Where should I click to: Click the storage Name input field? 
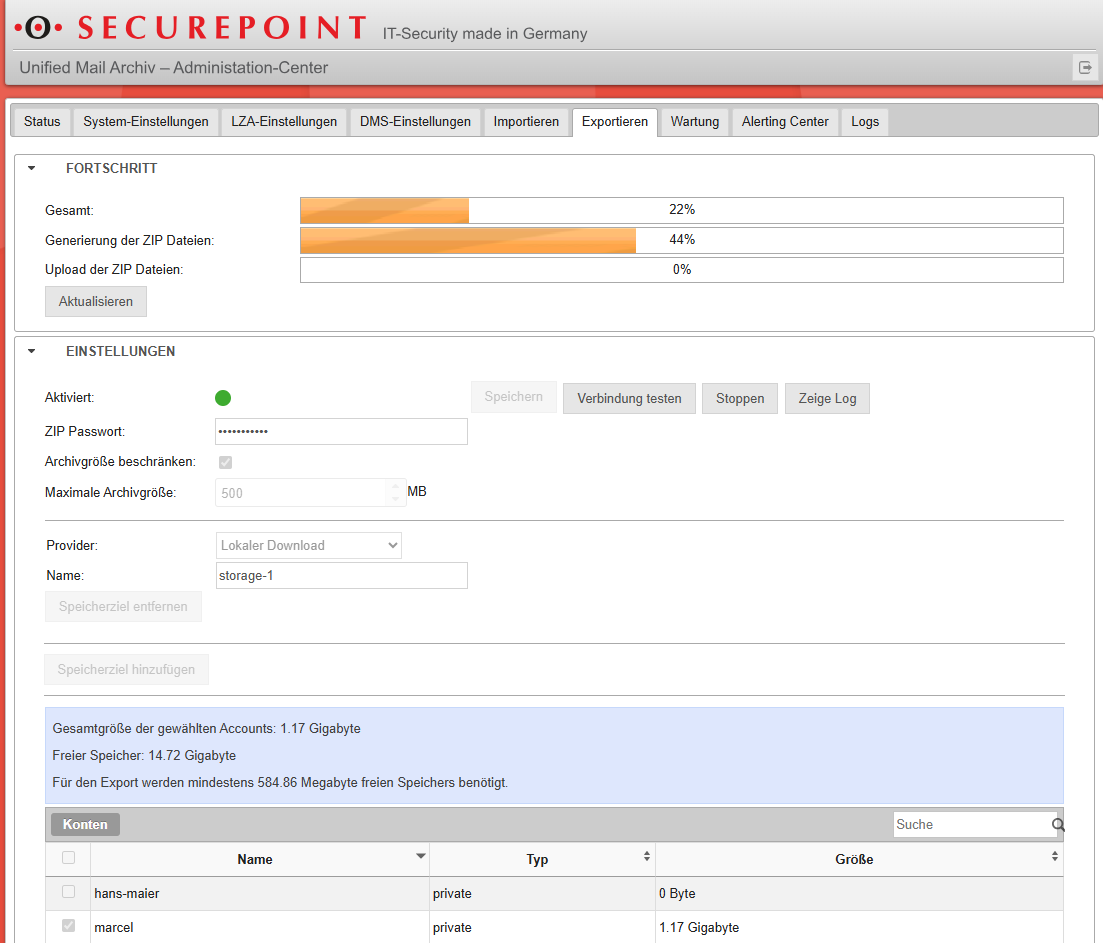point(341,575)
